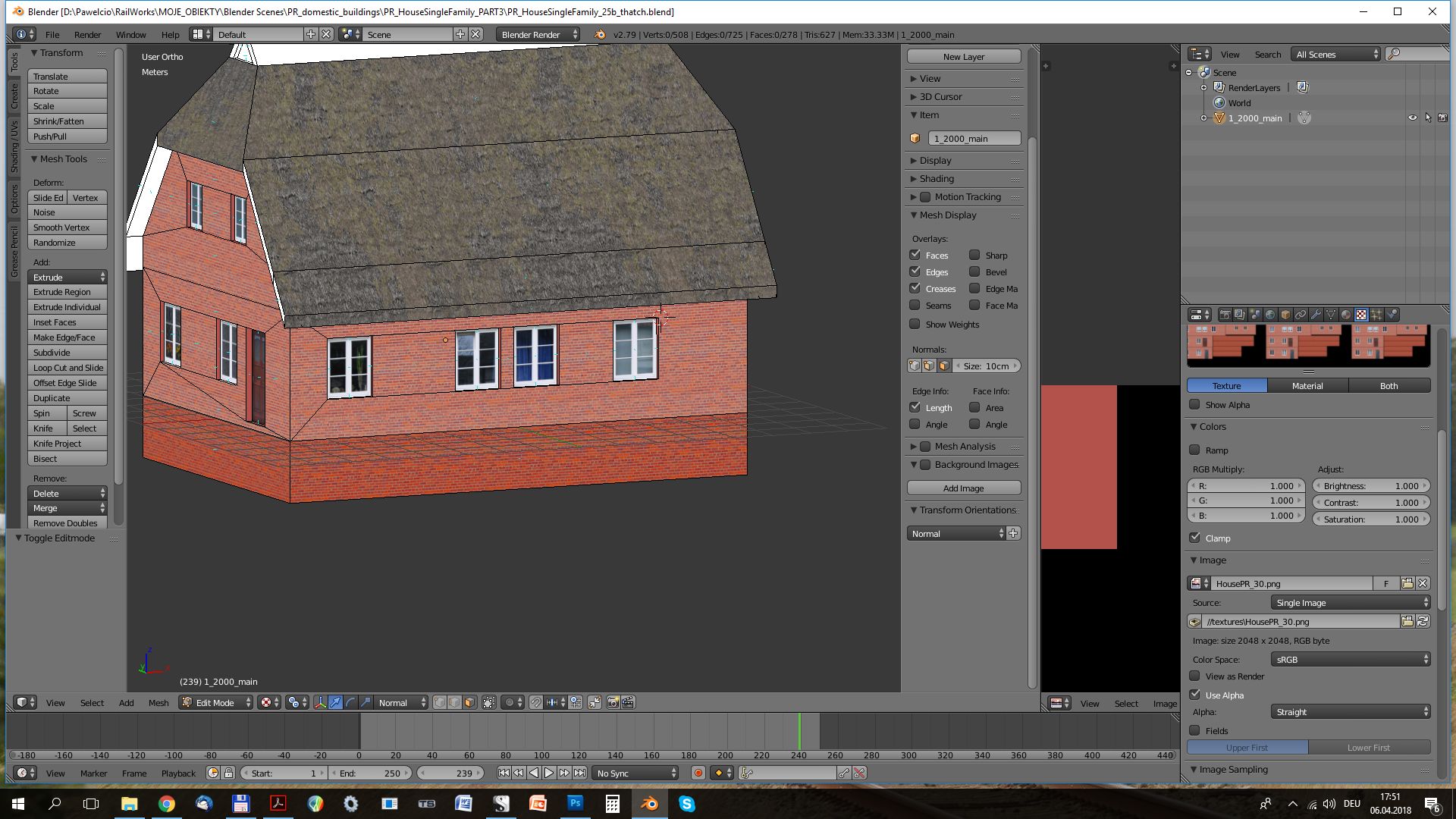Disable the Use Alpha checkbox
This screenshot has width=1456, height=819.
[1195, 695]
